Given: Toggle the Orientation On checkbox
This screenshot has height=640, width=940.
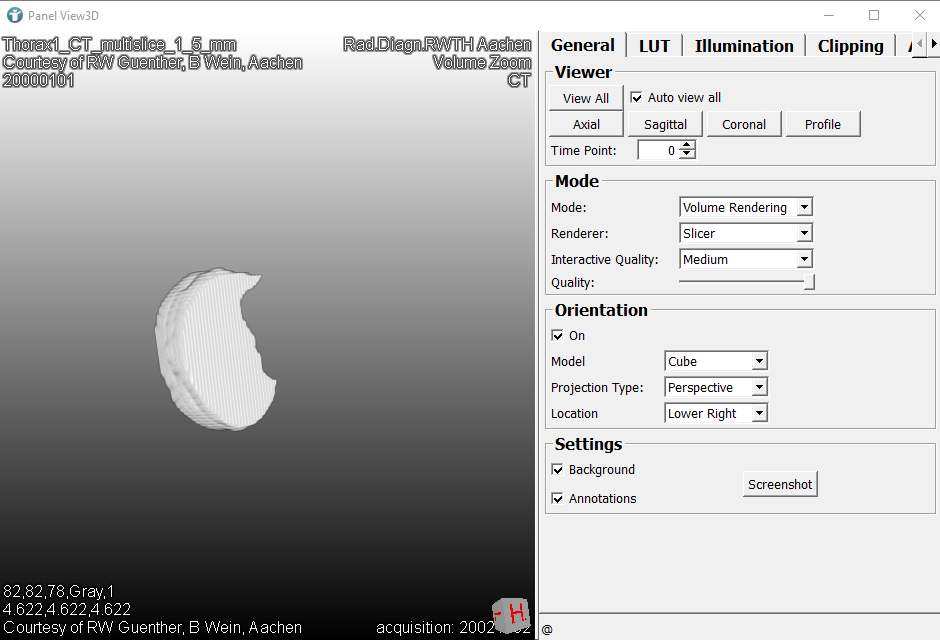Looking at the screenshot, I should 558,336.
